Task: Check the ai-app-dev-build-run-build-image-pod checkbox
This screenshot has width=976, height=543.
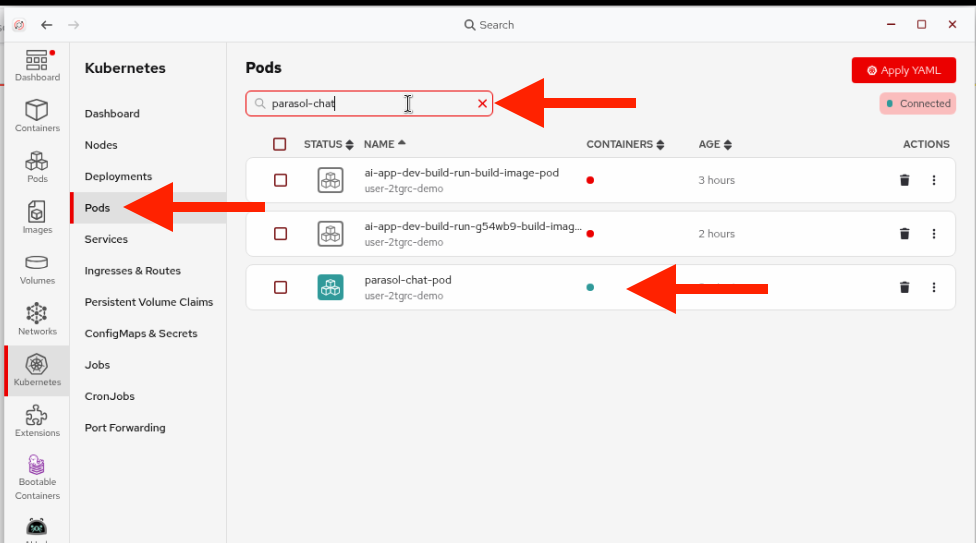Action: (280, 180)
